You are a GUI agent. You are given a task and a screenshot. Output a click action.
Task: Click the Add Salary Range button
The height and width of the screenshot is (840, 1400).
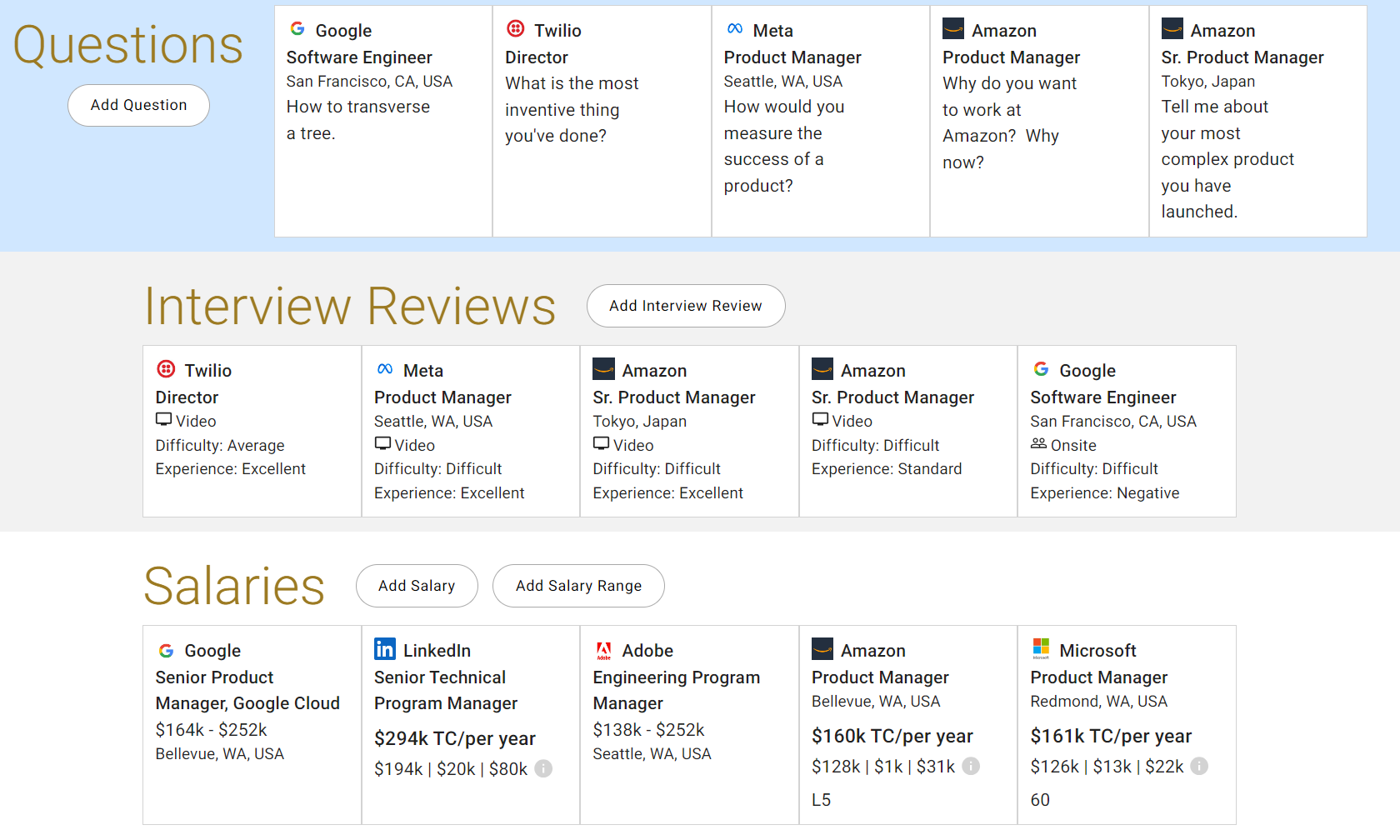pos(578,586)
